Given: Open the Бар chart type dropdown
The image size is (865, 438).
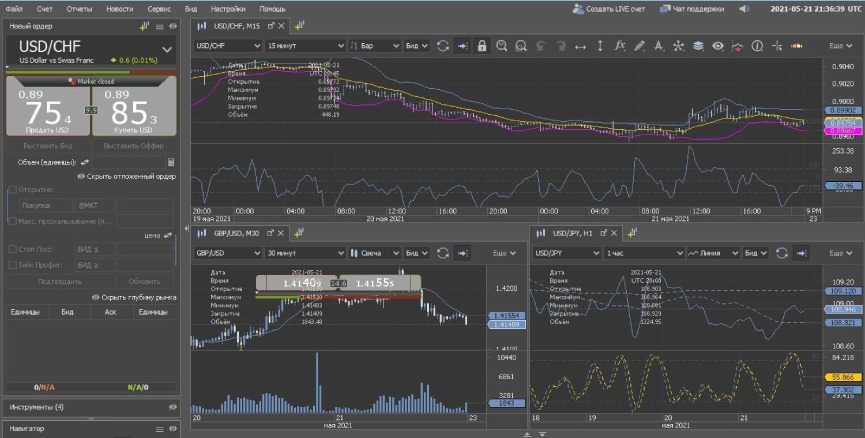Looking at the screenshot, I should click(x=375, y=46).
